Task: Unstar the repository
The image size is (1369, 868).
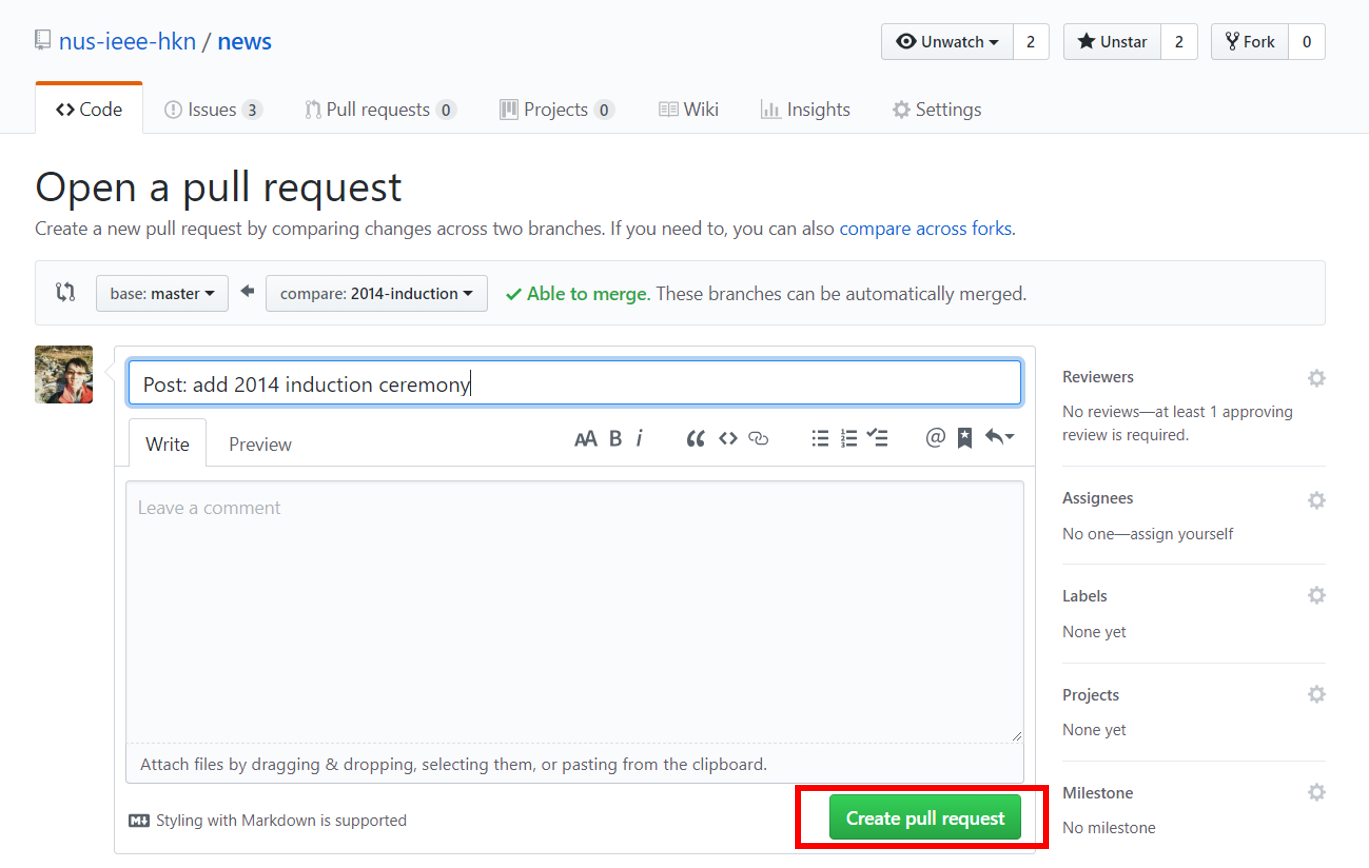Action: 1112,42
